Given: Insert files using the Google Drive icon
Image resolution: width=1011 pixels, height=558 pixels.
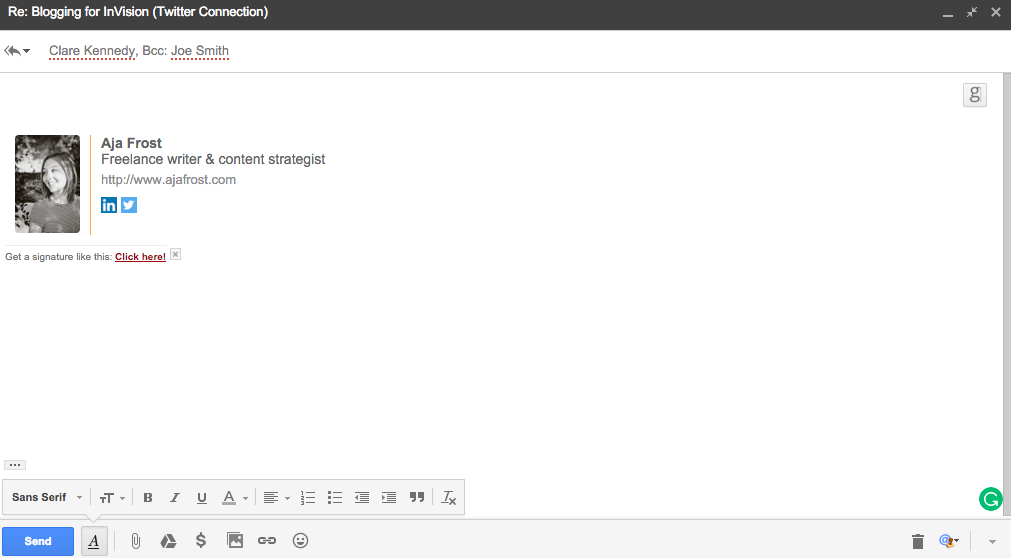Looking at the screenshot, I should click(x=168, y=541).
